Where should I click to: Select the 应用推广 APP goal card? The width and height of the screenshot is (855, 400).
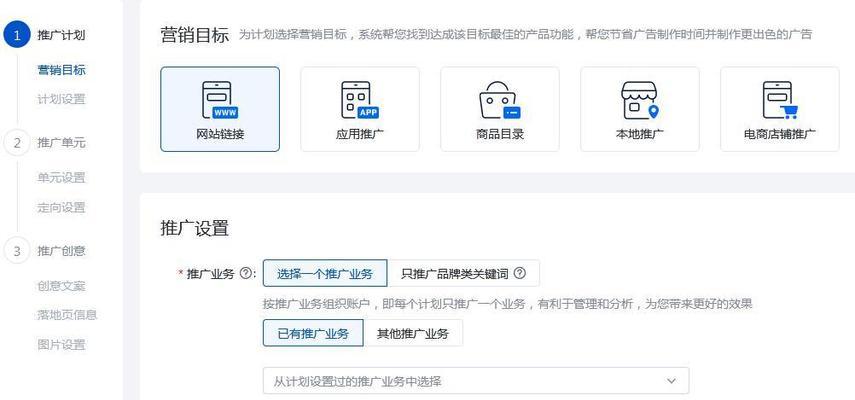(x=360, y=109)
